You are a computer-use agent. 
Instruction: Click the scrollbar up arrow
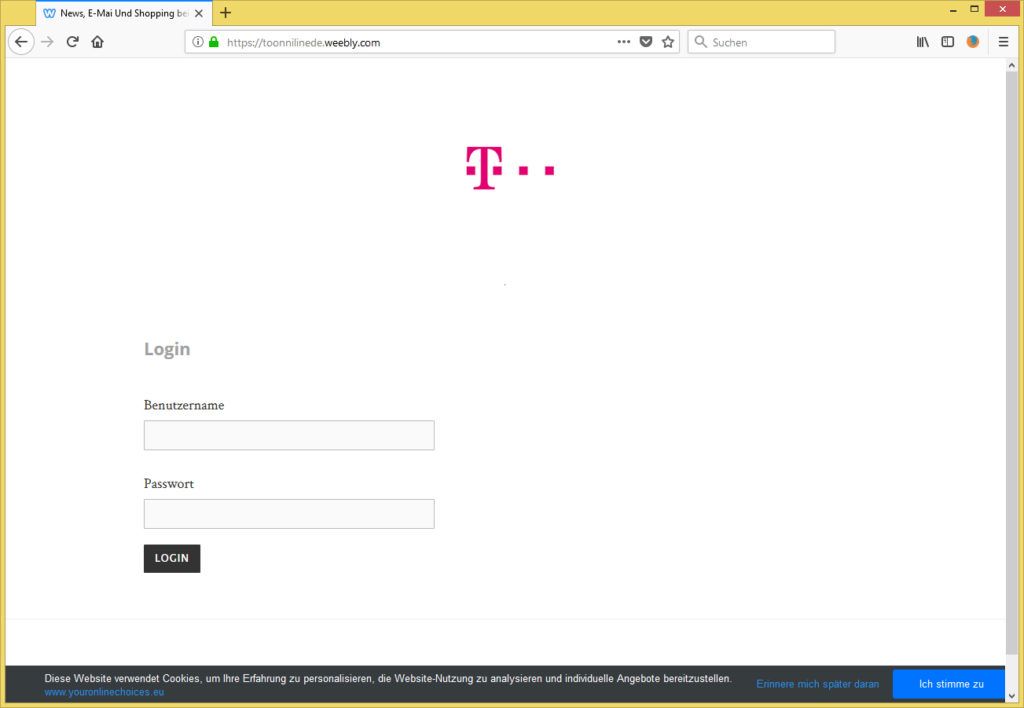pyautogui.click(x=1012, y=65)
